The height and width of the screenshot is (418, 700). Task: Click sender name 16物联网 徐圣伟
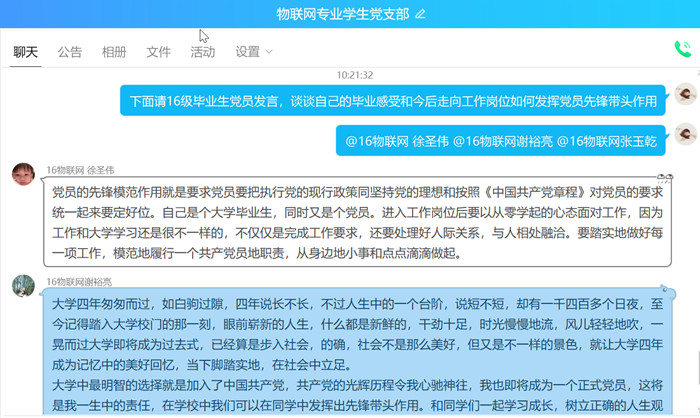77,169
